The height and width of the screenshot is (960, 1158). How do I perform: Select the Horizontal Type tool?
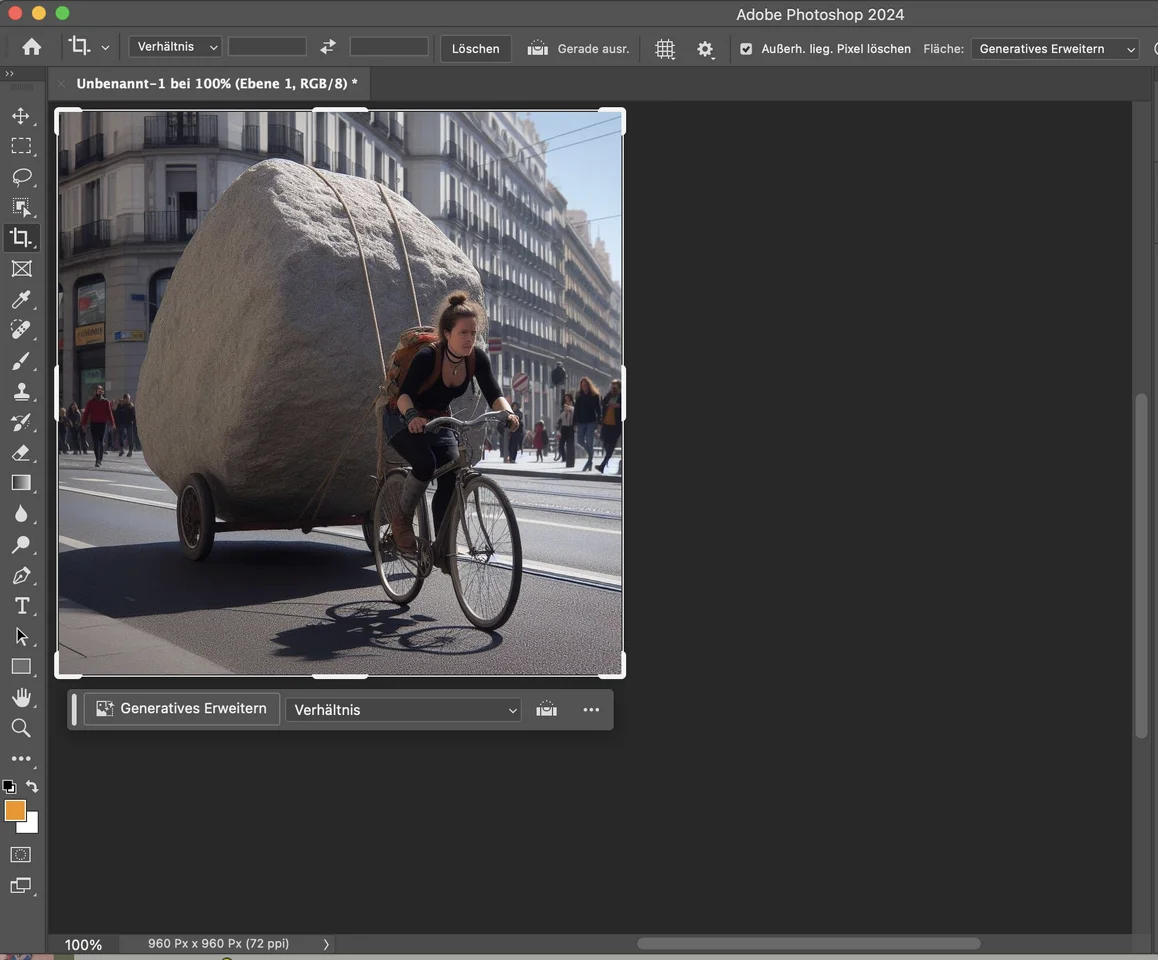[x=21, y=606]
